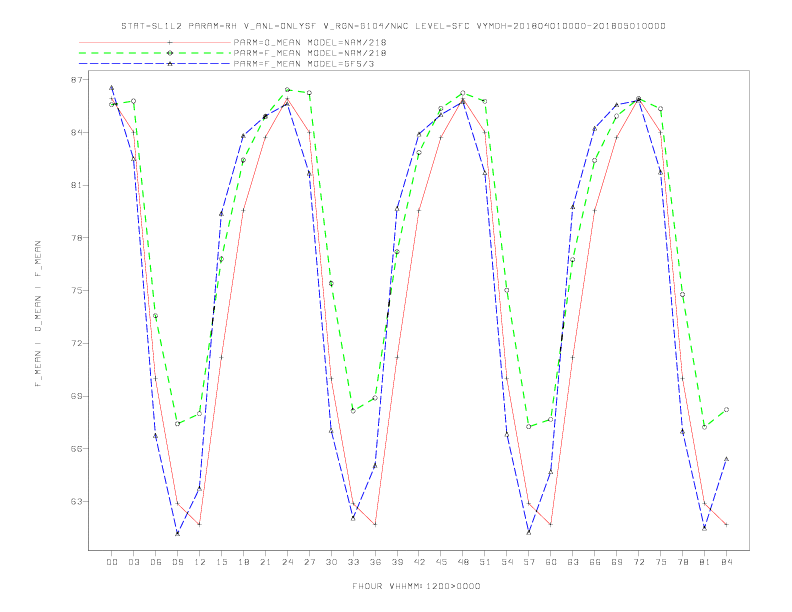Image resolution: width=792 pixels, height=612 pixels.
Task: Click the x-axis forecast hour label 15
Action: [221, 562]
